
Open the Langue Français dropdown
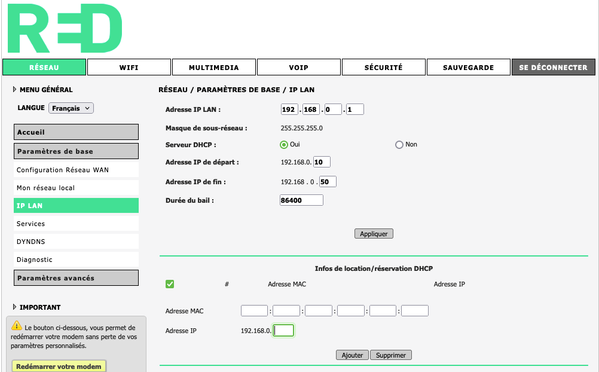point(71,108)
